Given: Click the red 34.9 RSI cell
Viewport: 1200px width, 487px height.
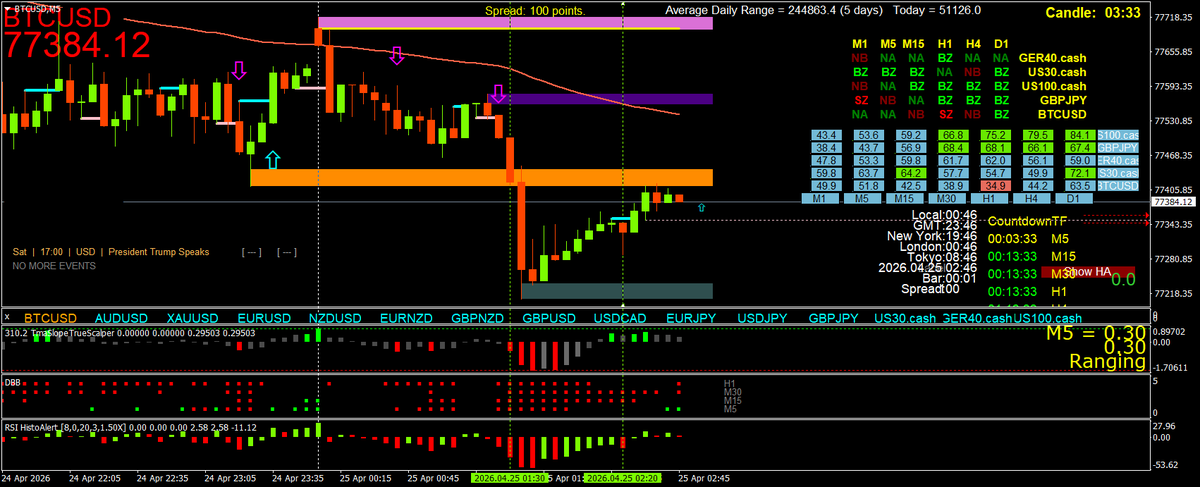Looking at the screenshot, I should click(x=994, y=186).
